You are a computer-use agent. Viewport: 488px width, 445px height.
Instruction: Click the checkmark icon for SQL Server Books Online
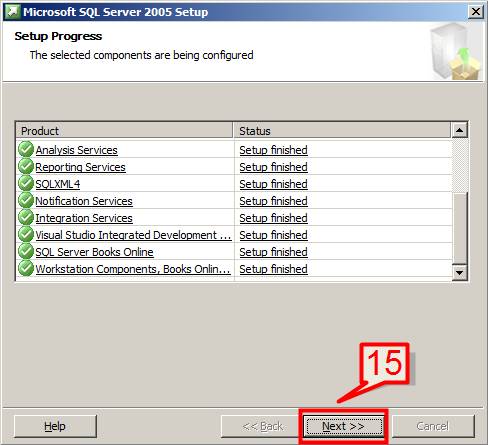(26, 251)
